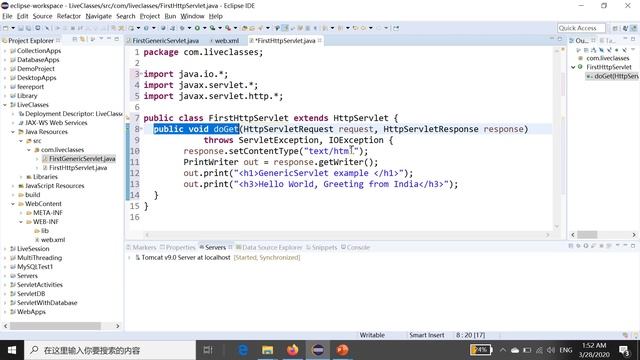Open the Navigate menu
The width and height of the screenshot is (640, 360).
[98, 16]
